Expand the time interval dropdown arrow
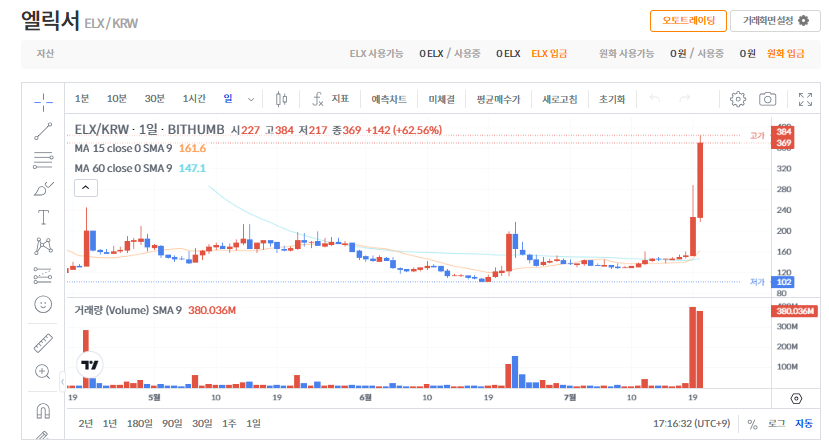The height and width of the screenshot is (444, 829). pos(251,99)
